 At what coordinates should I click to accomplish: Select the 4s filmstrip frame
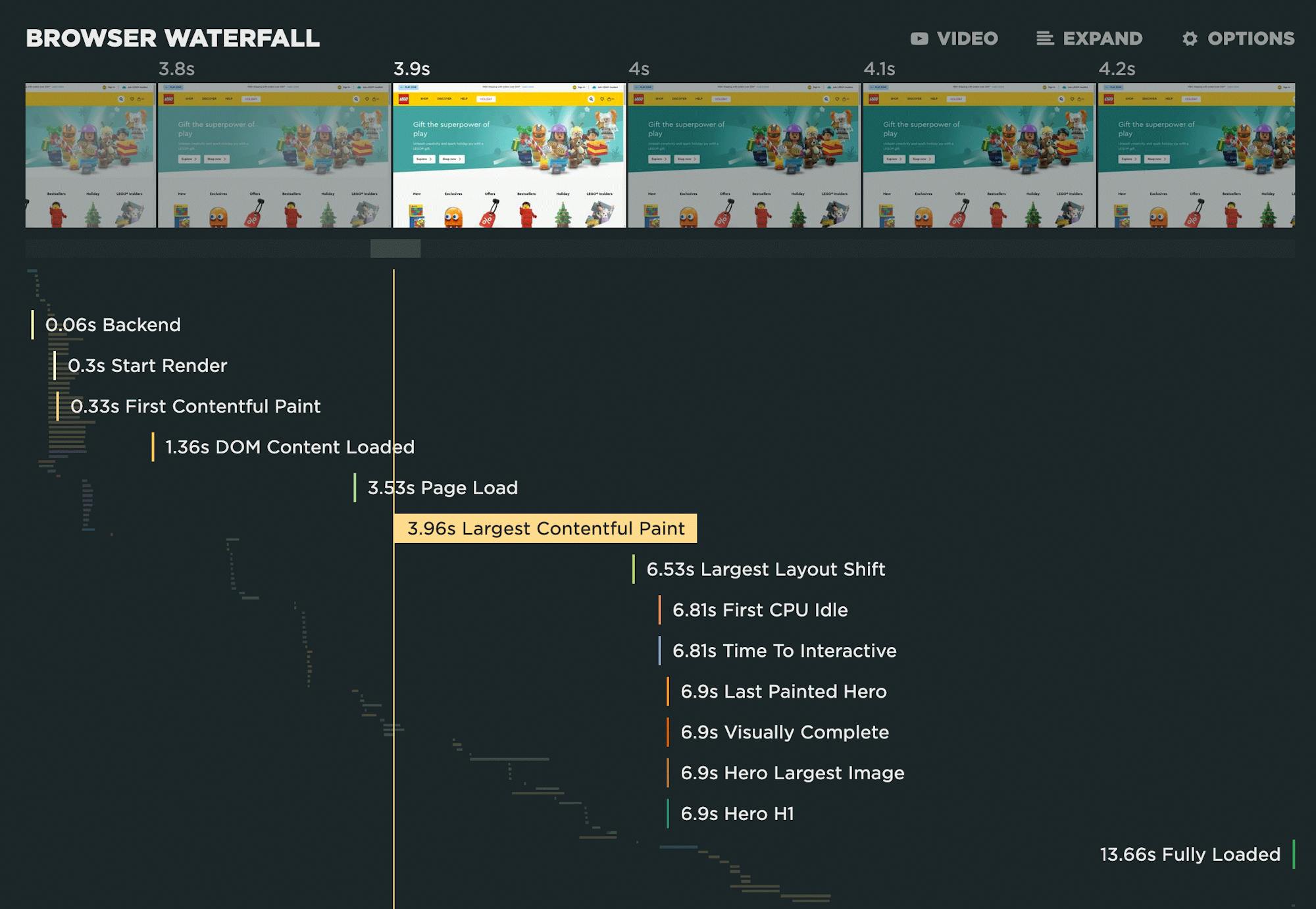pyautogui.click(x=744, y=155)
